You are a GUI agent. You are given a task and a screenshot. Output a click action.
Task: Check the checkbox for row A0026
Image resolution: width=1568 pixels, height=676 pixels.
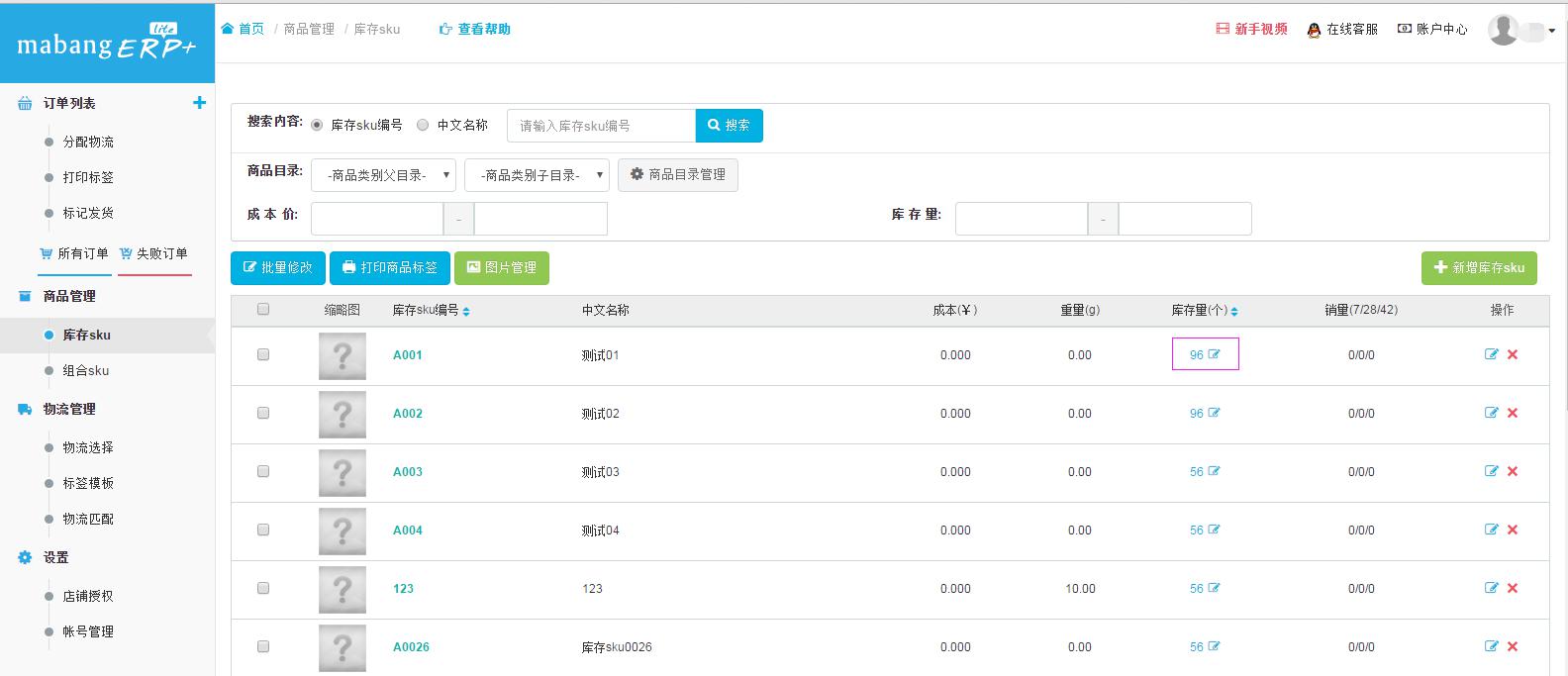point(263,646)
